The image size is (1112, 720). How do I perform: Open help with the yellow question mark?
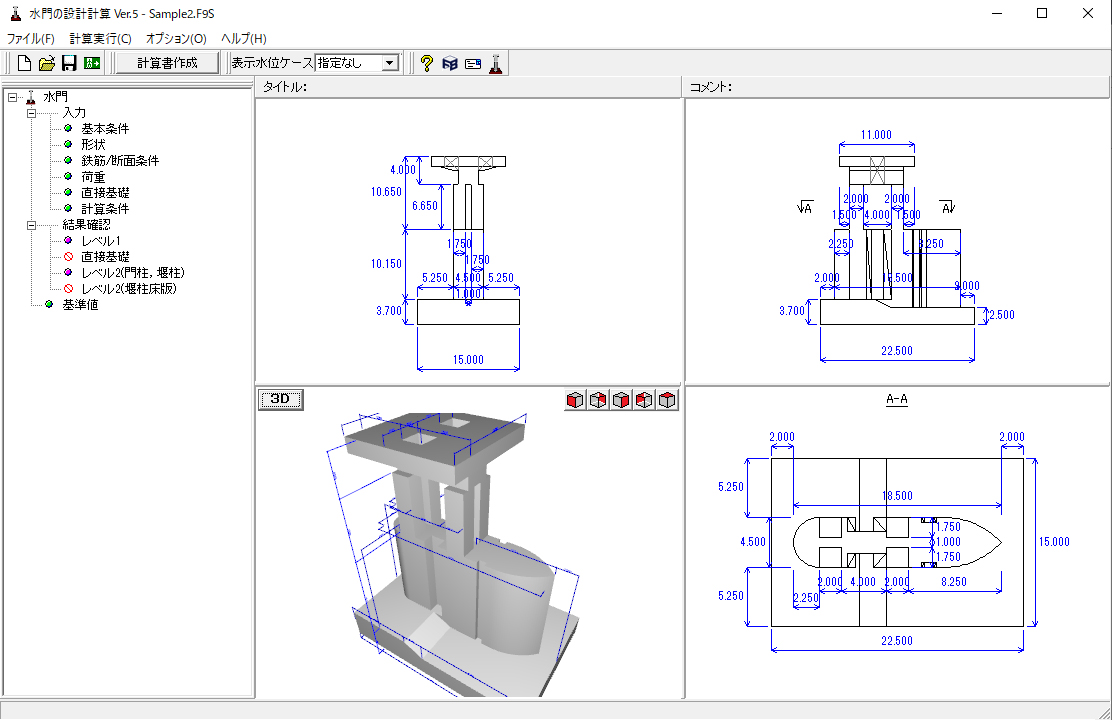pyautogui.click(x=426, y=63)
